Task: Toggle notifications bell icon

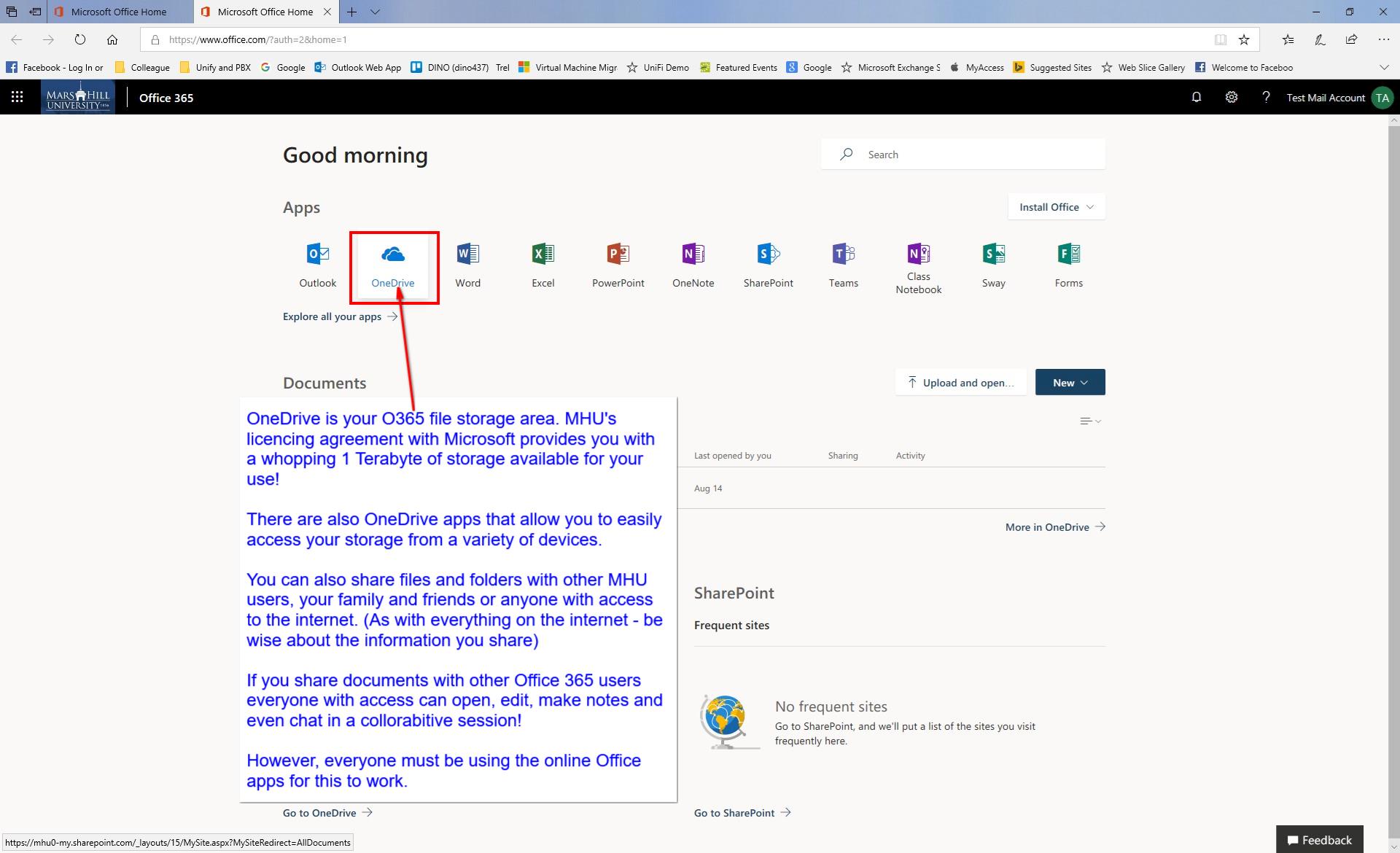Action: (1197, 97)
